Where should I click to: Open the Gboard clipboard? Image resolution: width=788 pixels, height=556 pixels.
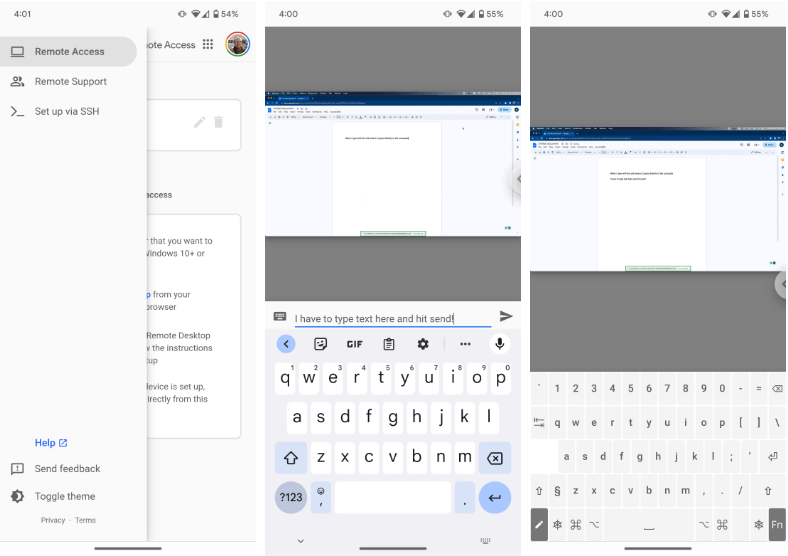389,344
